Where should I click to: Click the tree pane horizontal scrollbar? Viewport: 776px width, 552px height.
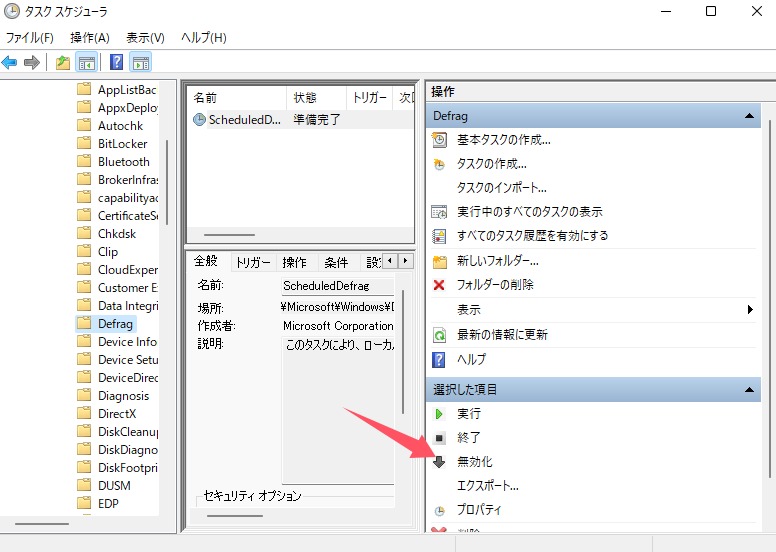point(42,524)
